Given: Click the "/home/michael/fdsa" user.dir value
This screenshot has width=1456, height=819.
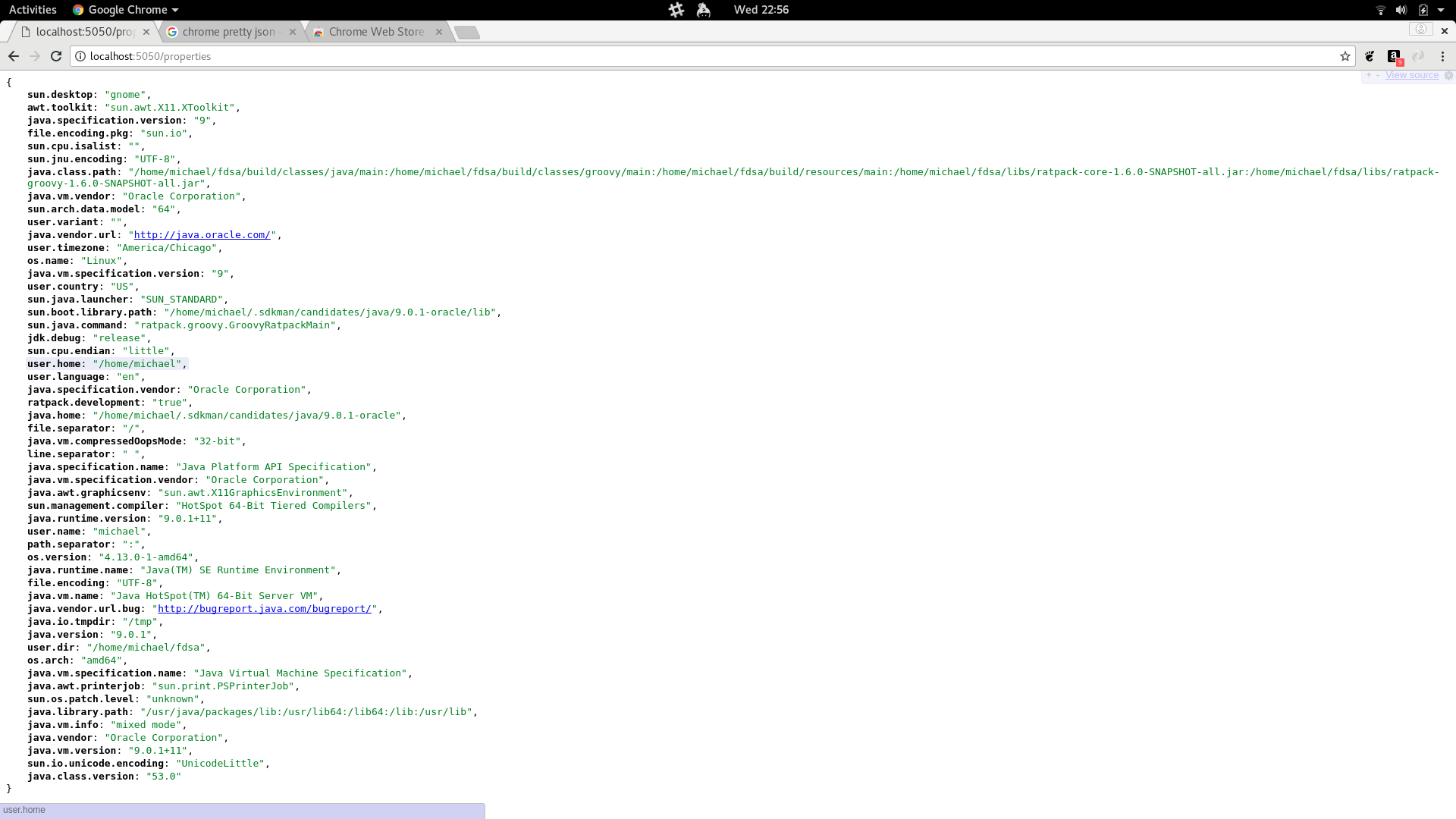Looking at the screenshot, I should tap(146, 648).
